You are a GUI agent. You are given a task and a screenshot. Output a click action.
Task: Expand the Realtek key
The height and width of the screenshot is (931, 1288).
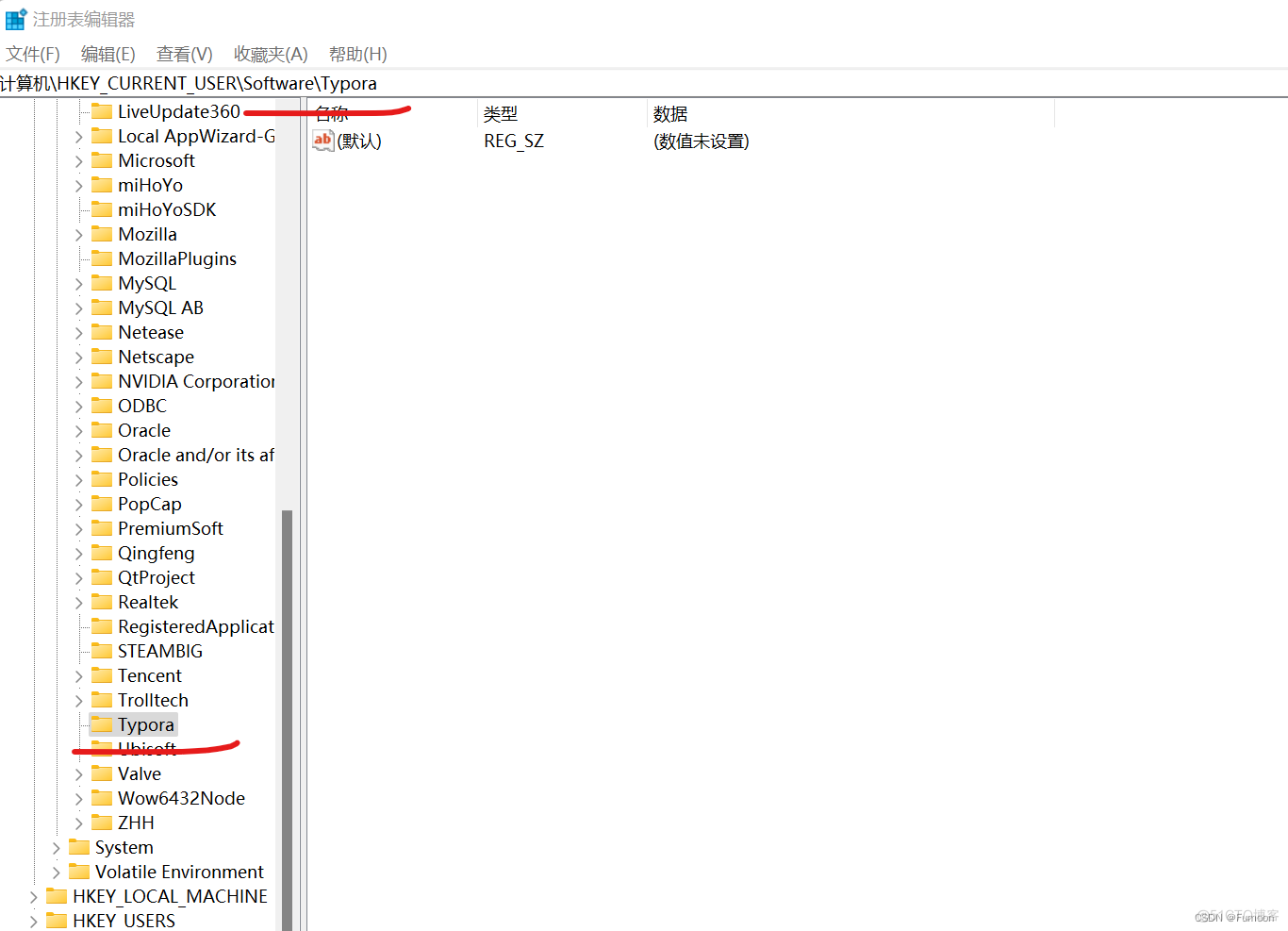[79, 602]
